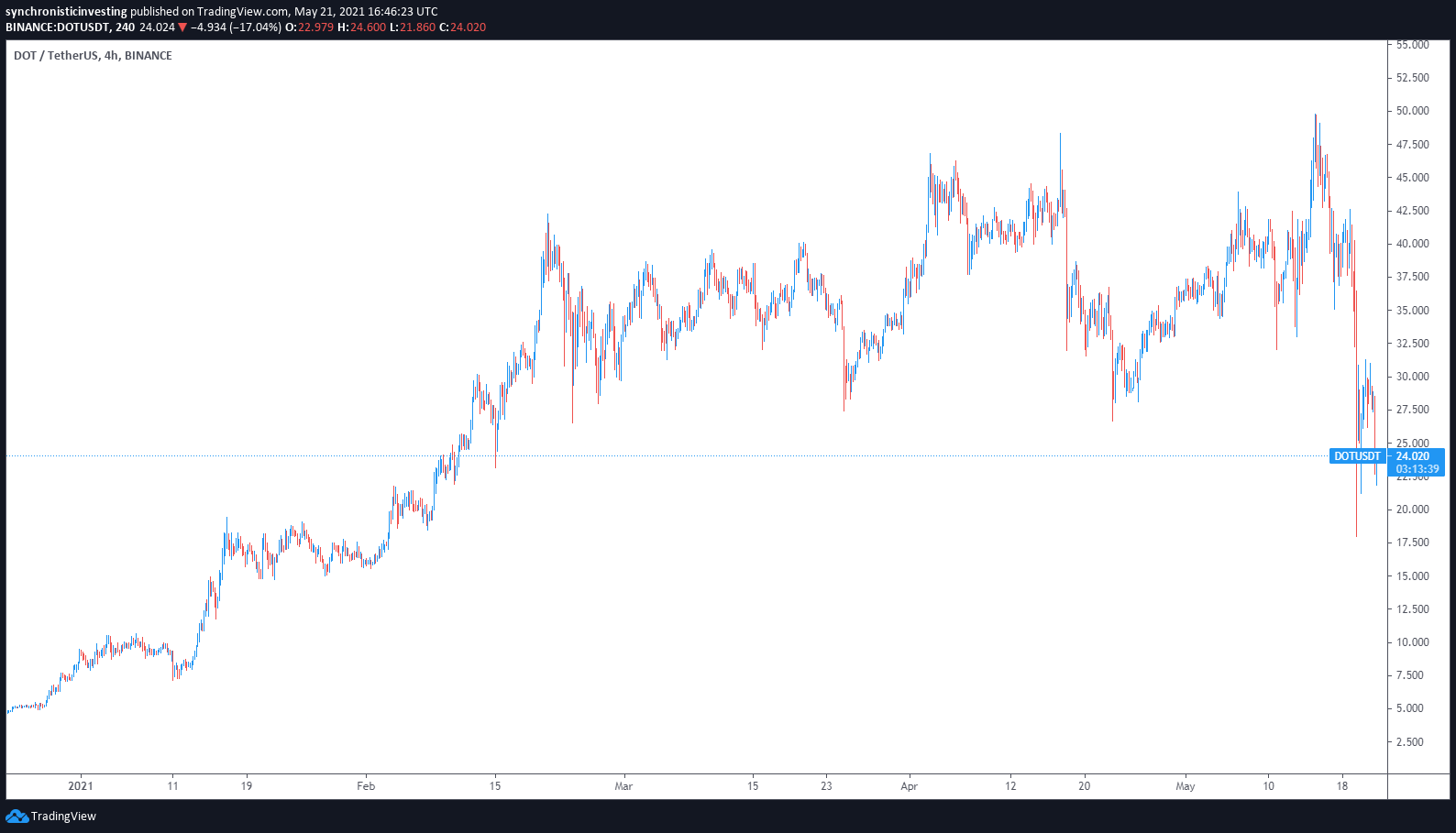This screenshot has height=833, width=1456.
Task: Select the Apr marker on time axis
Action: pyautogui.click(x=909, y=786)
